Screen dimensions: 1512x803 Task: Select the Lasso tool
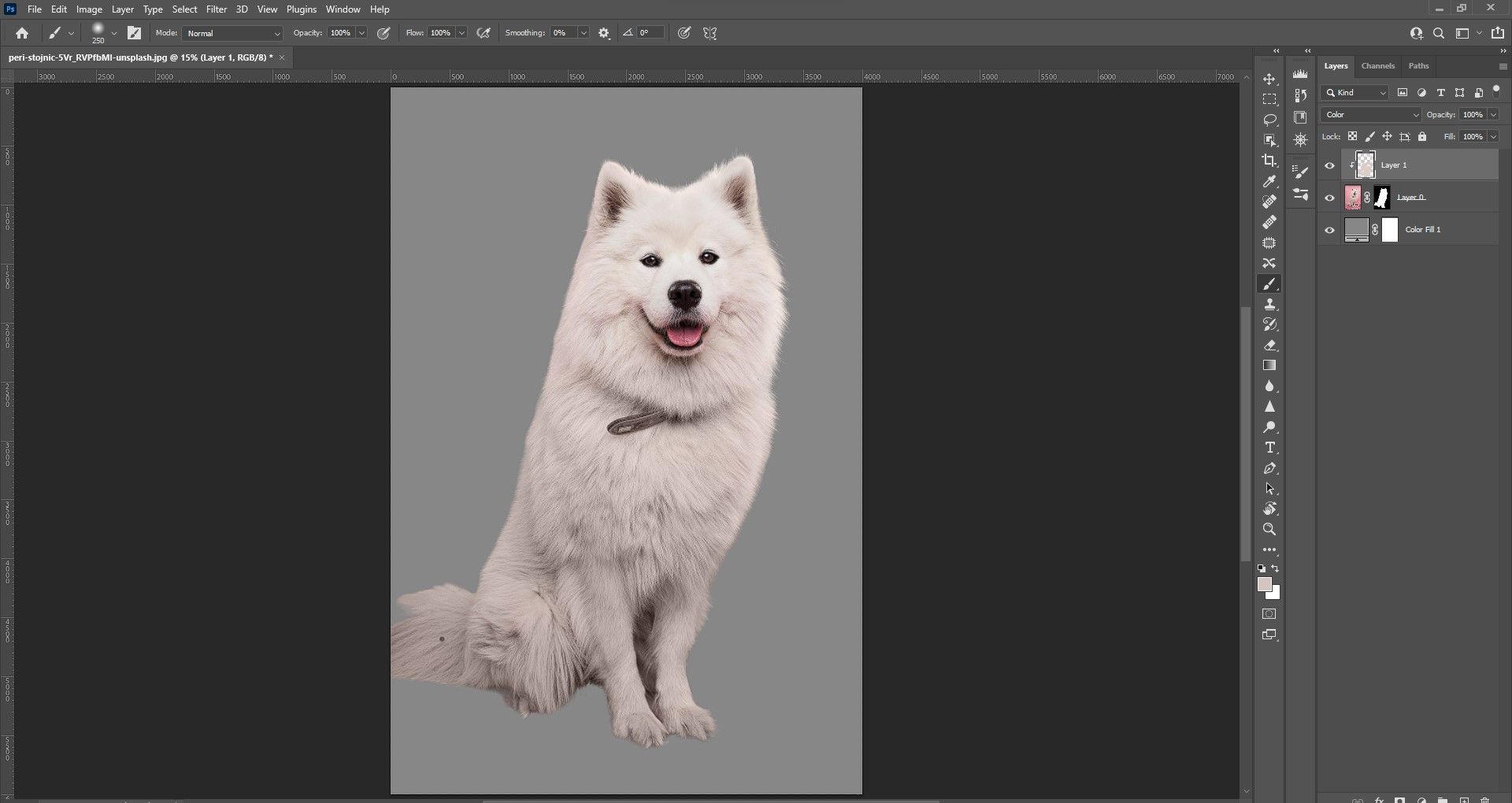click(1269, 120)
